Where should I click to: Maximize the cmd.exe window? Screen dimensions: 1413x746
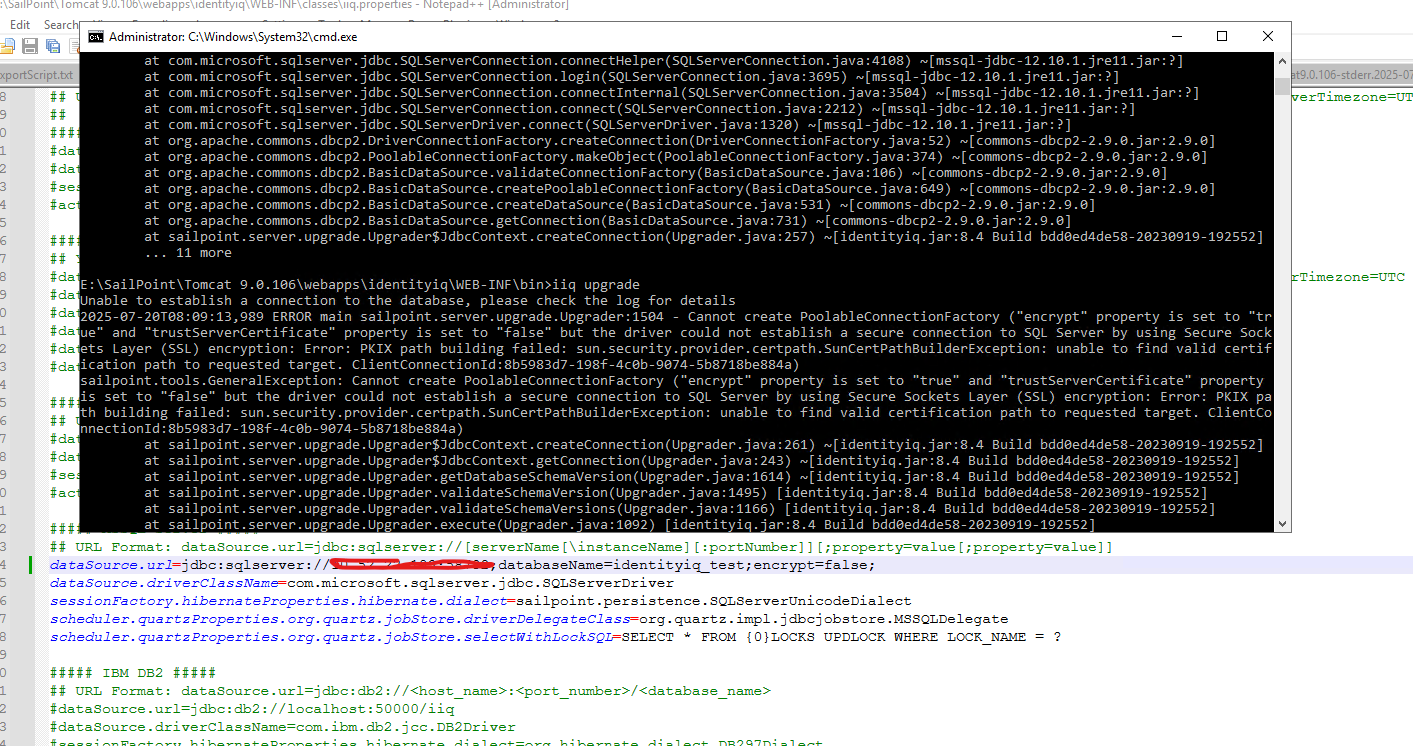(x=1222, y=37)
